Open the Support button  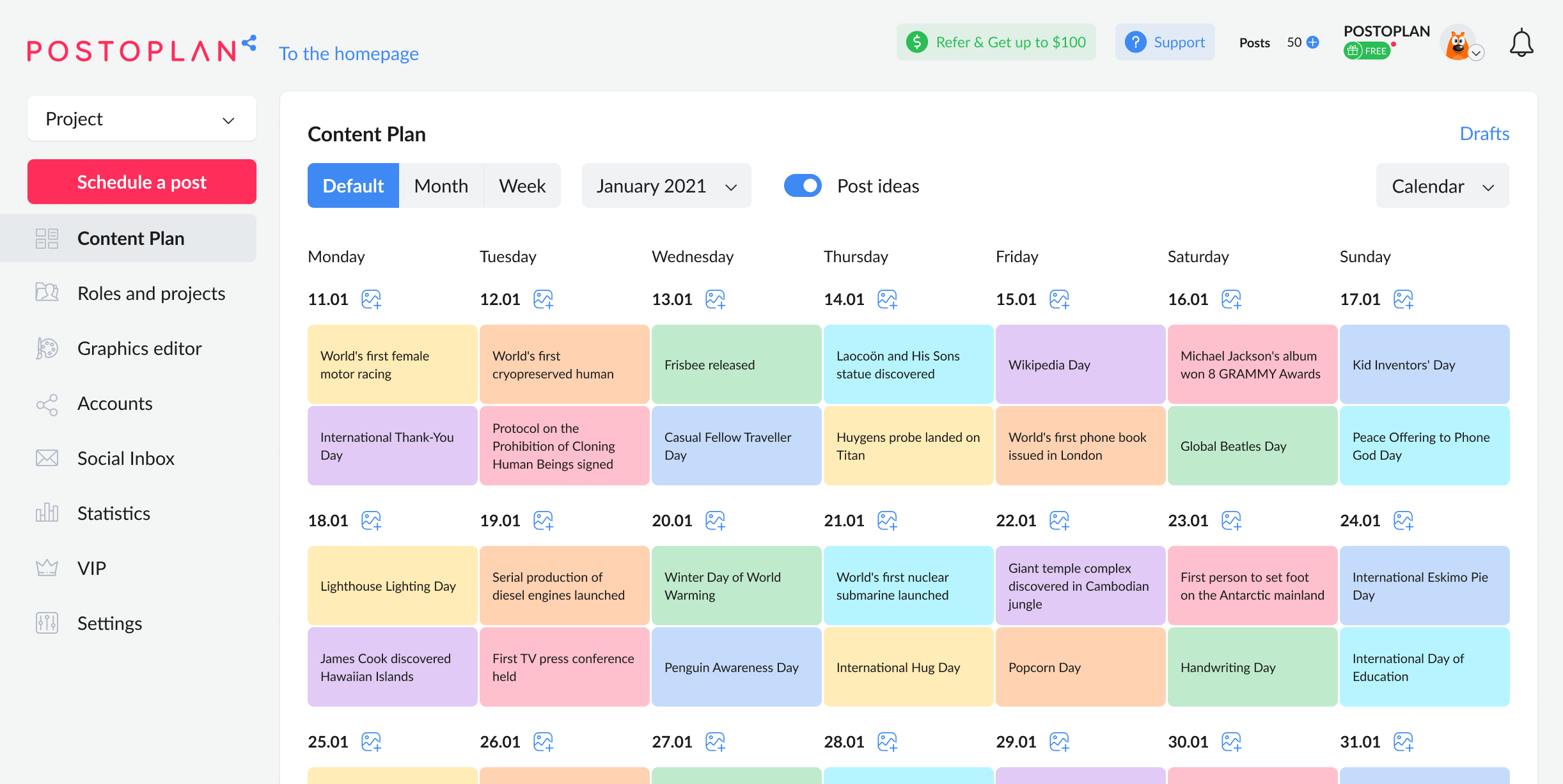(x=1165, y=42)
